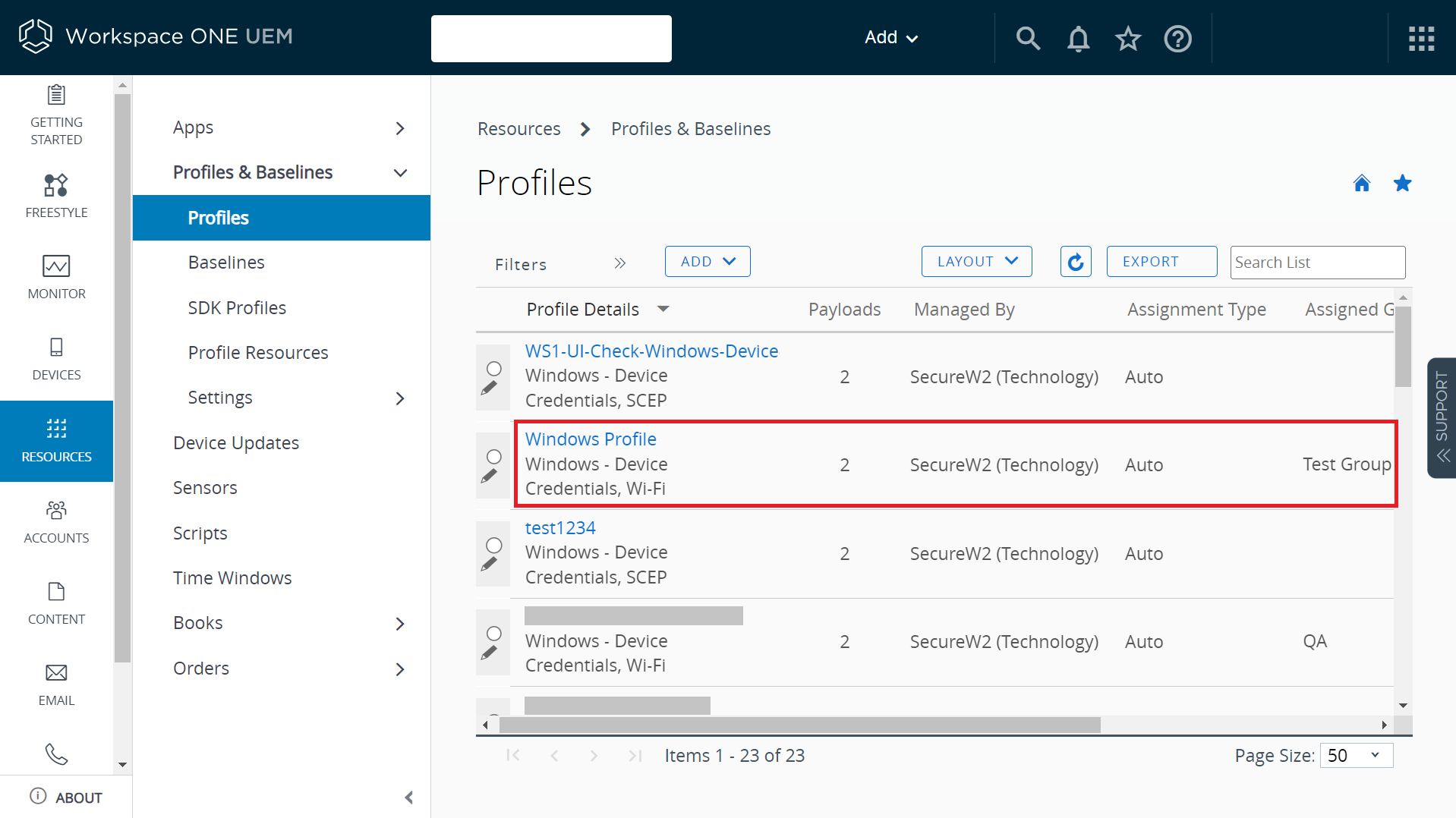The height and width of the screenshot is (818, 1456).
Task: Refresh the profiles list
Action: (x=1075, y=262)
